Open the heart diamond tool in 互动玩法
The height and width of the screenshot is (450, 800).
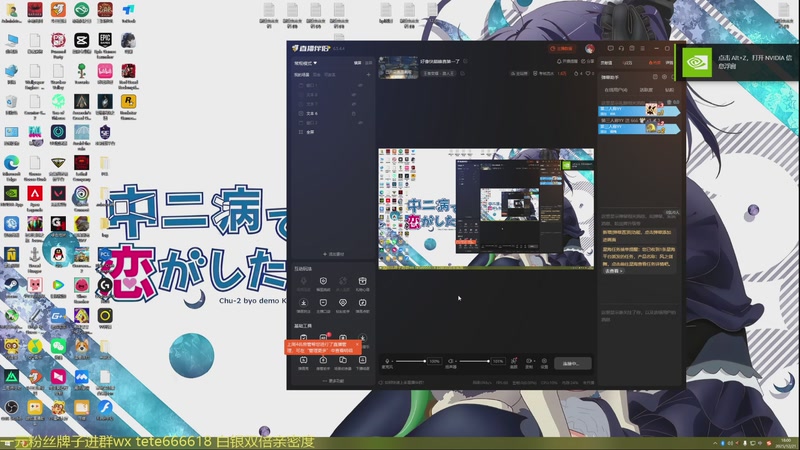coord(343,303)
